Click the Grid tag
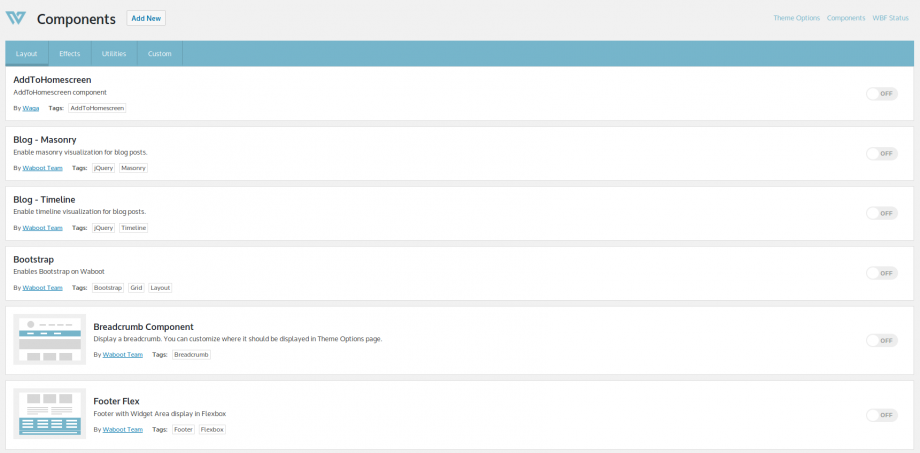This screenshot has width=920, height=453. tap(136, 288)
